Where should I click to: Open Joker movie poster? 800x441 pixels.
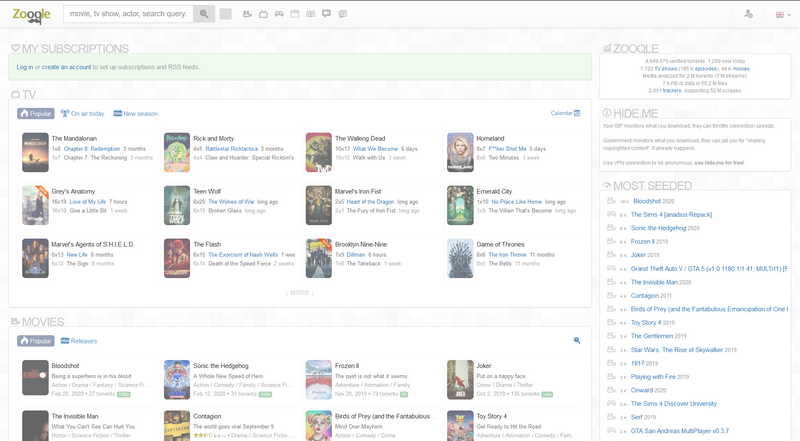click(x=460, y=380)
